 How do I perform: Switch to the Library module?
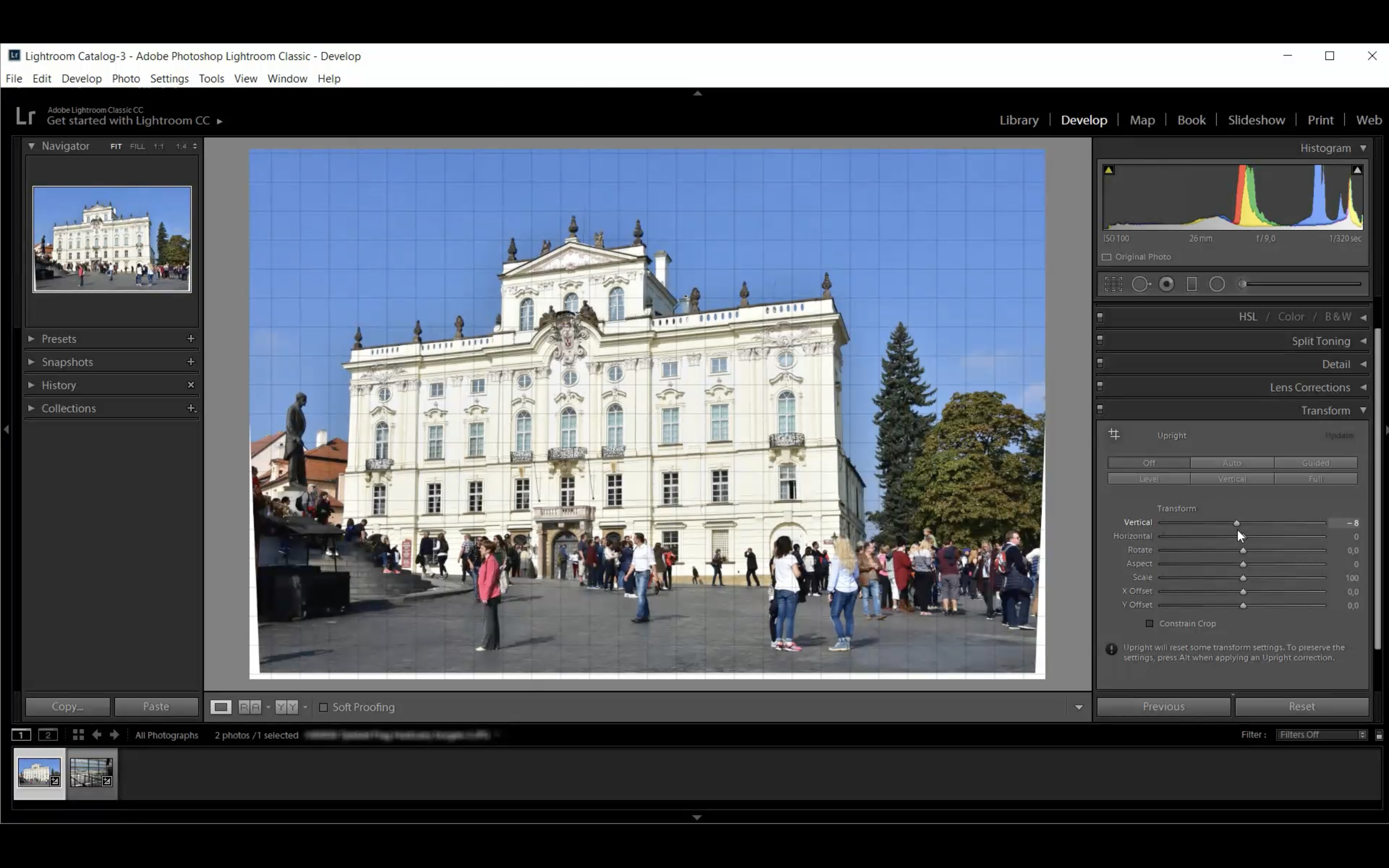click(x=1019, y=120)
